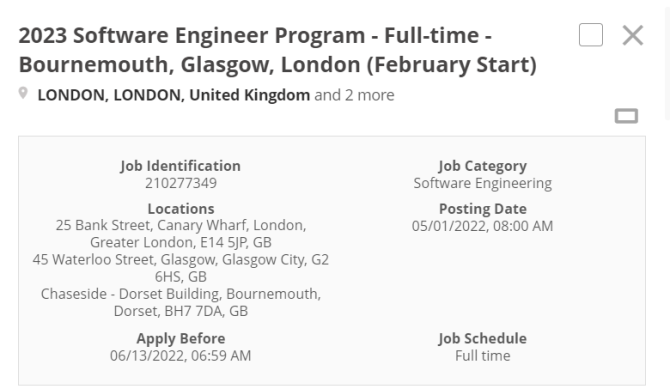Screen dimensions: 670x389
Task: Click the Job Identification label
Action: tap(181, 166)
